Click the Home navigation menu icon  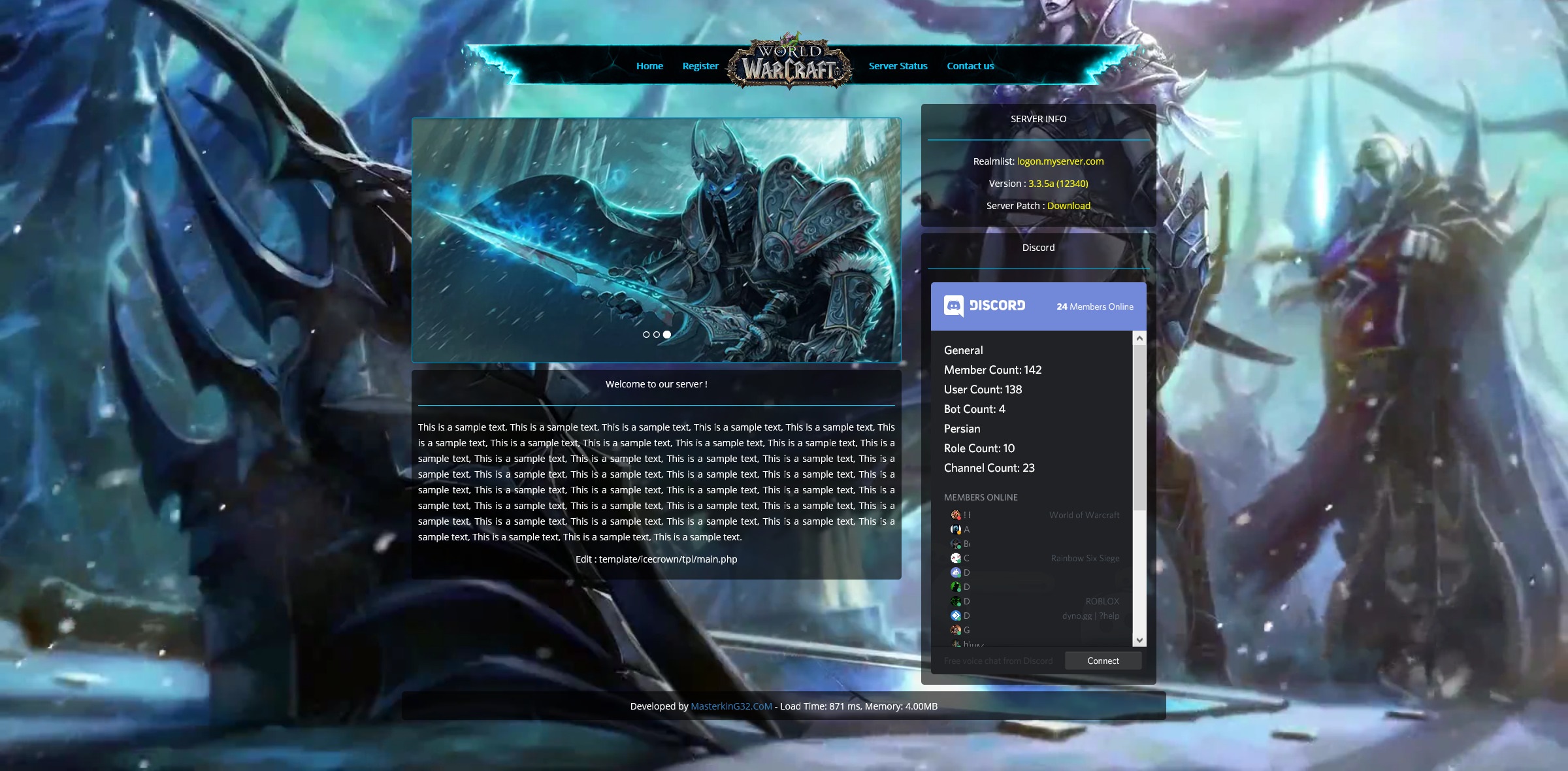point(650,65)
